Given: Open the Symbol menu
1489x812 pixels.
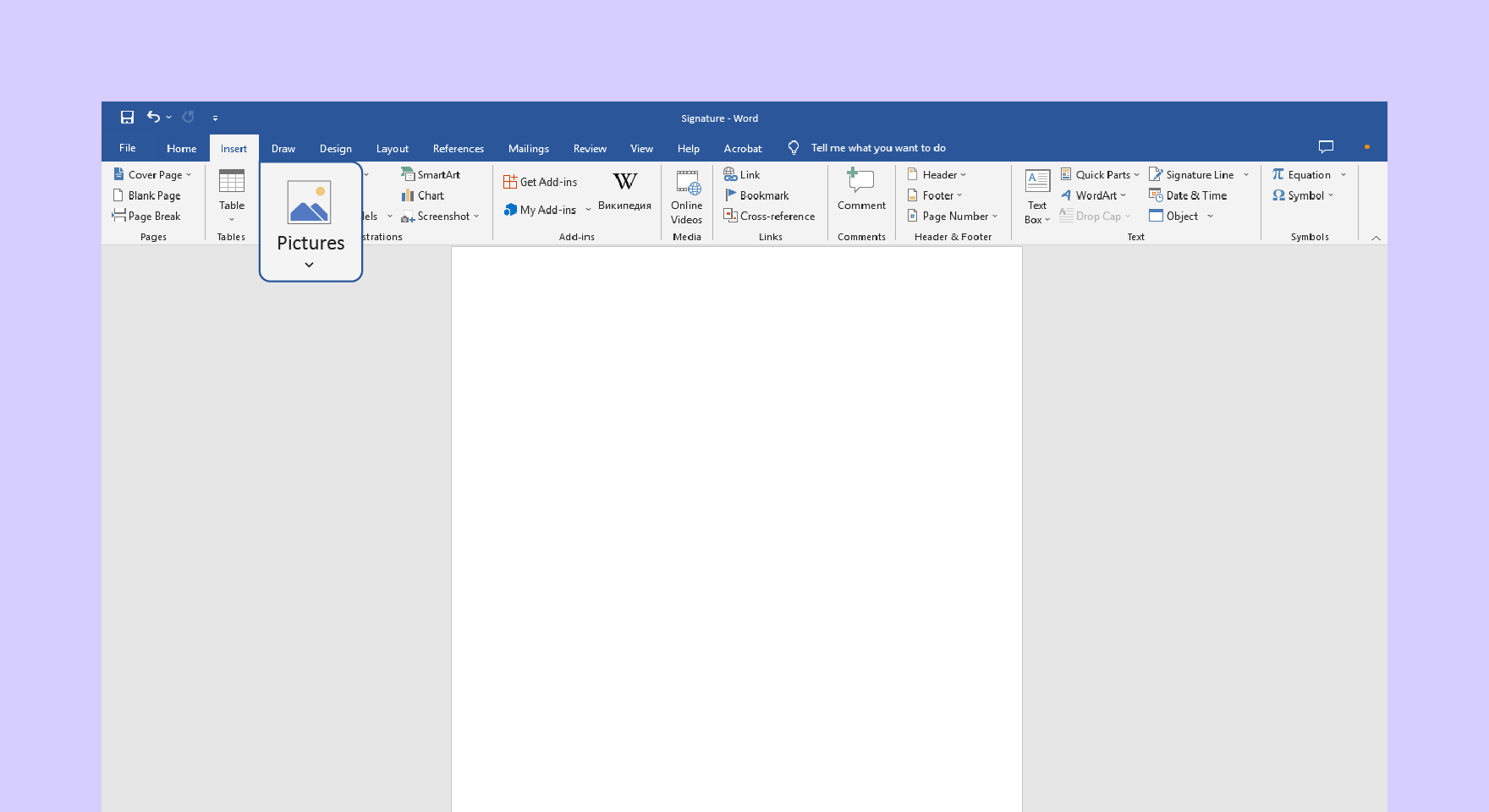Looking at the screenshot, I should (x=1303, y=195).
